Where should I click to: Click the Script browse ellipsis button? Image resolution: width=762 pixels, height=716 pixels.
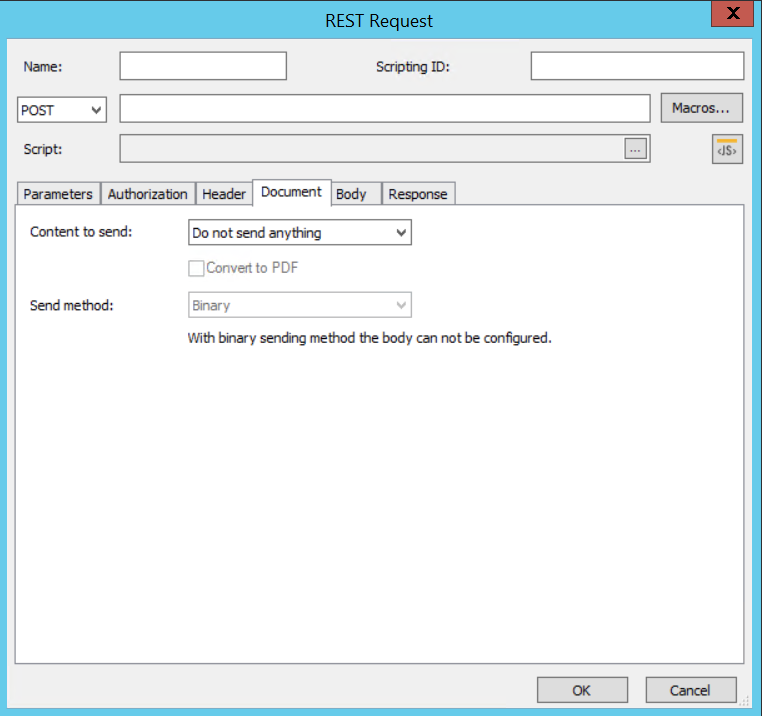635,149
